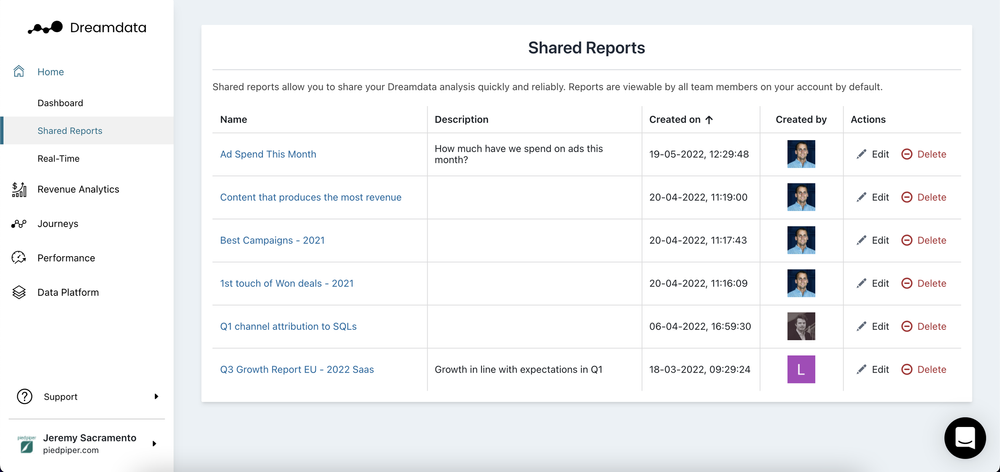Screen dimensions: 1000x472
Task: Expand the Support submenu arrow
Action: point(156,397)
